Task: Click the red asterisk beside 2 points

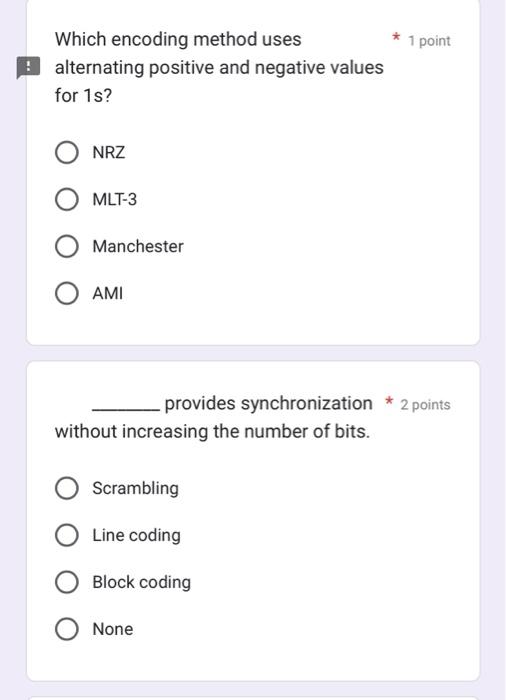Action: [389, 401]
